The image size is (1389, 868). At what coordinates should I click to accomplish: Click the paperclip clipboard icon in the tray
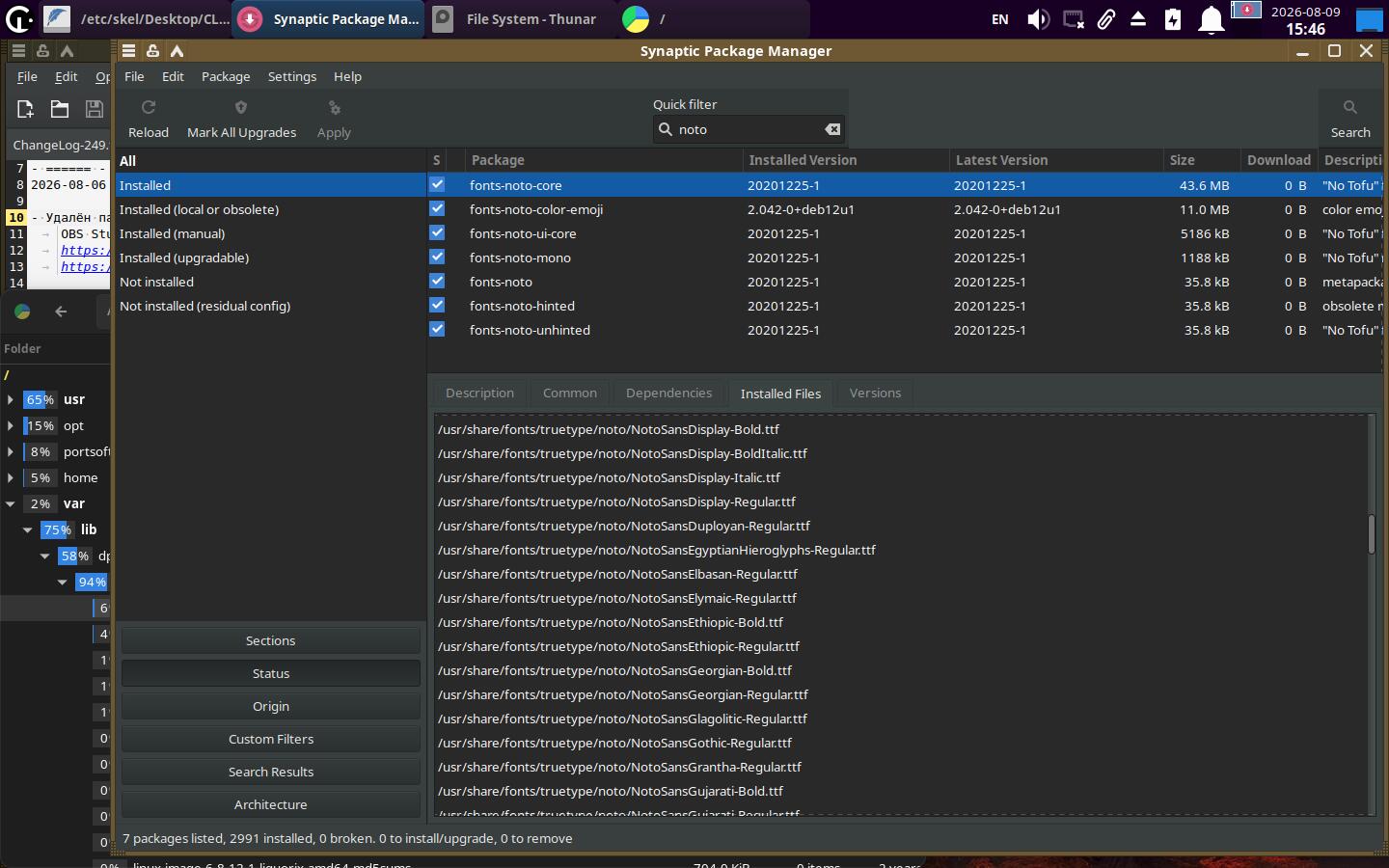[1106, 19]
